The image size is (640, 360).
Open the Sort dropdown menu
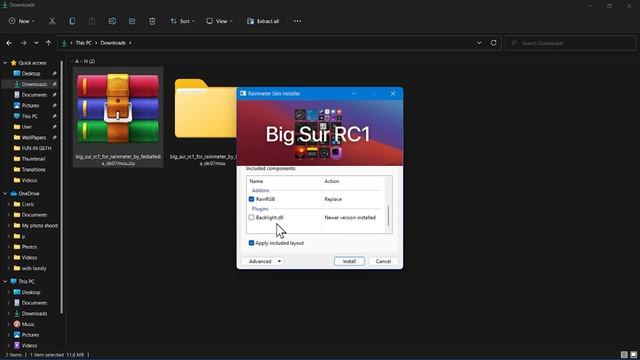click(182, 21)
